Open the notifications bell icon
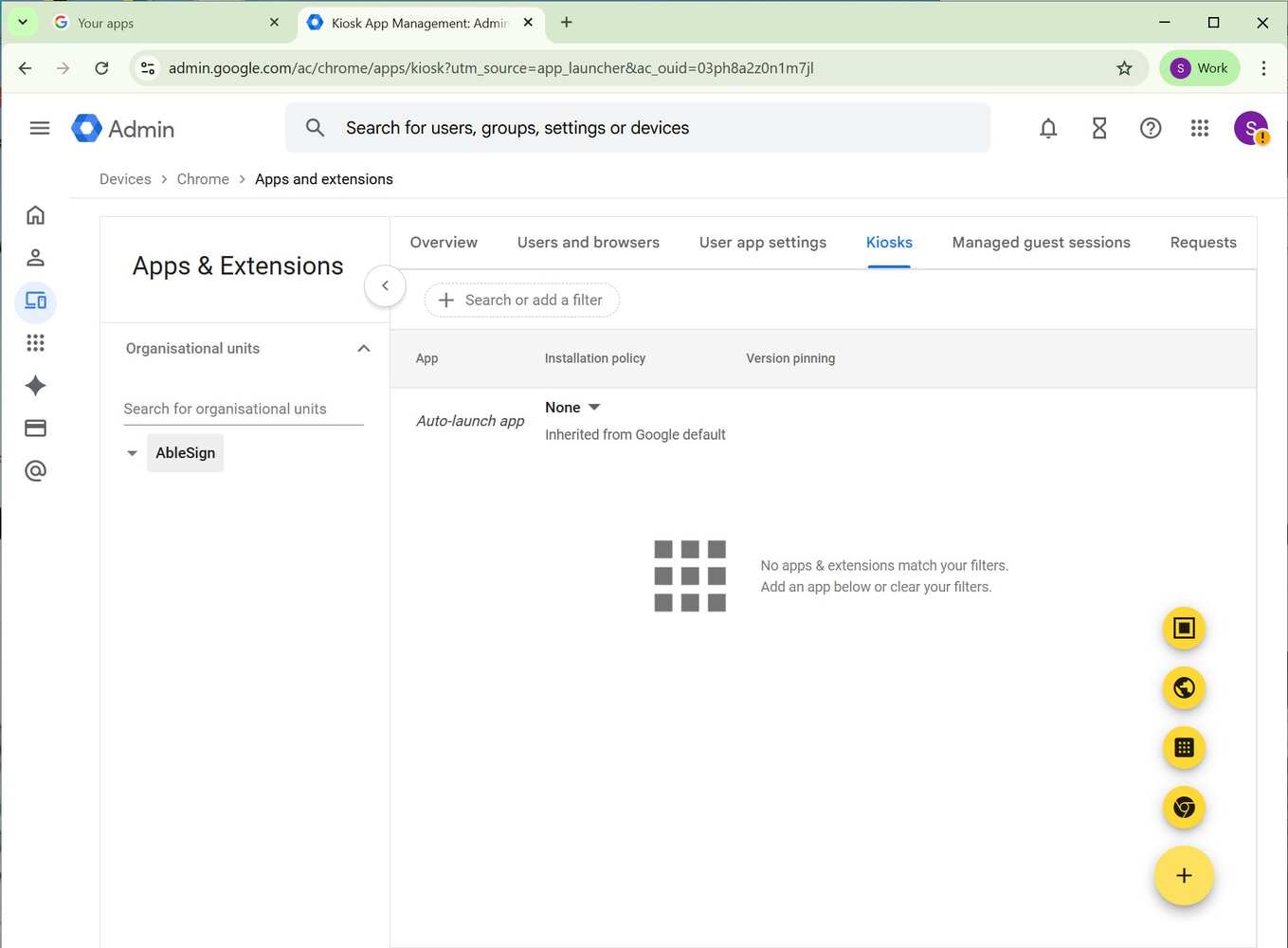Viewport: 1288px width, 948px height. (1047, 128)
